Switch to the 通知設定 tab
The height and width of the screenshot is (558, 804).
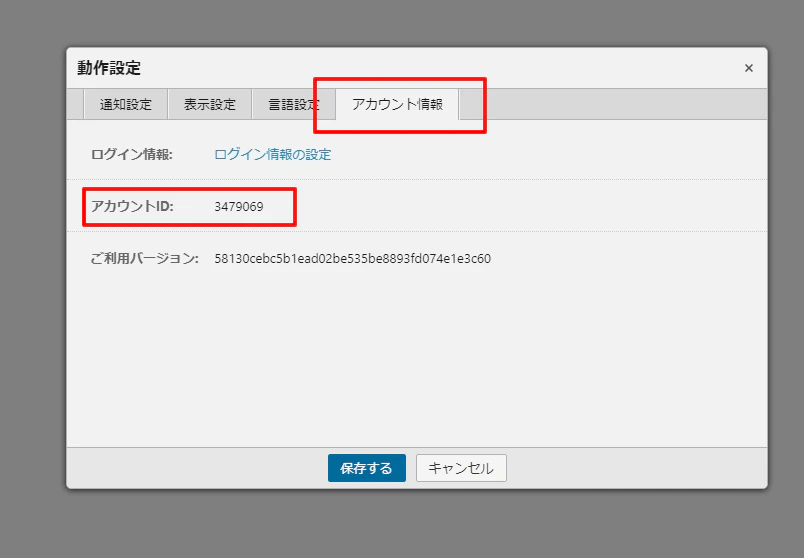[x=126, y=104]
